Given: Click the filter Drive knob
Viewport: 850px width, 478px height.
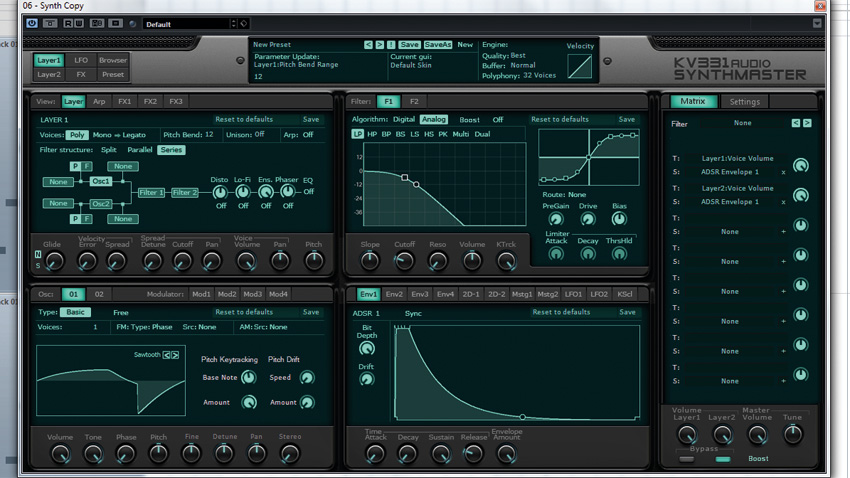Looking at the screenshot, I should pos(588,219).
